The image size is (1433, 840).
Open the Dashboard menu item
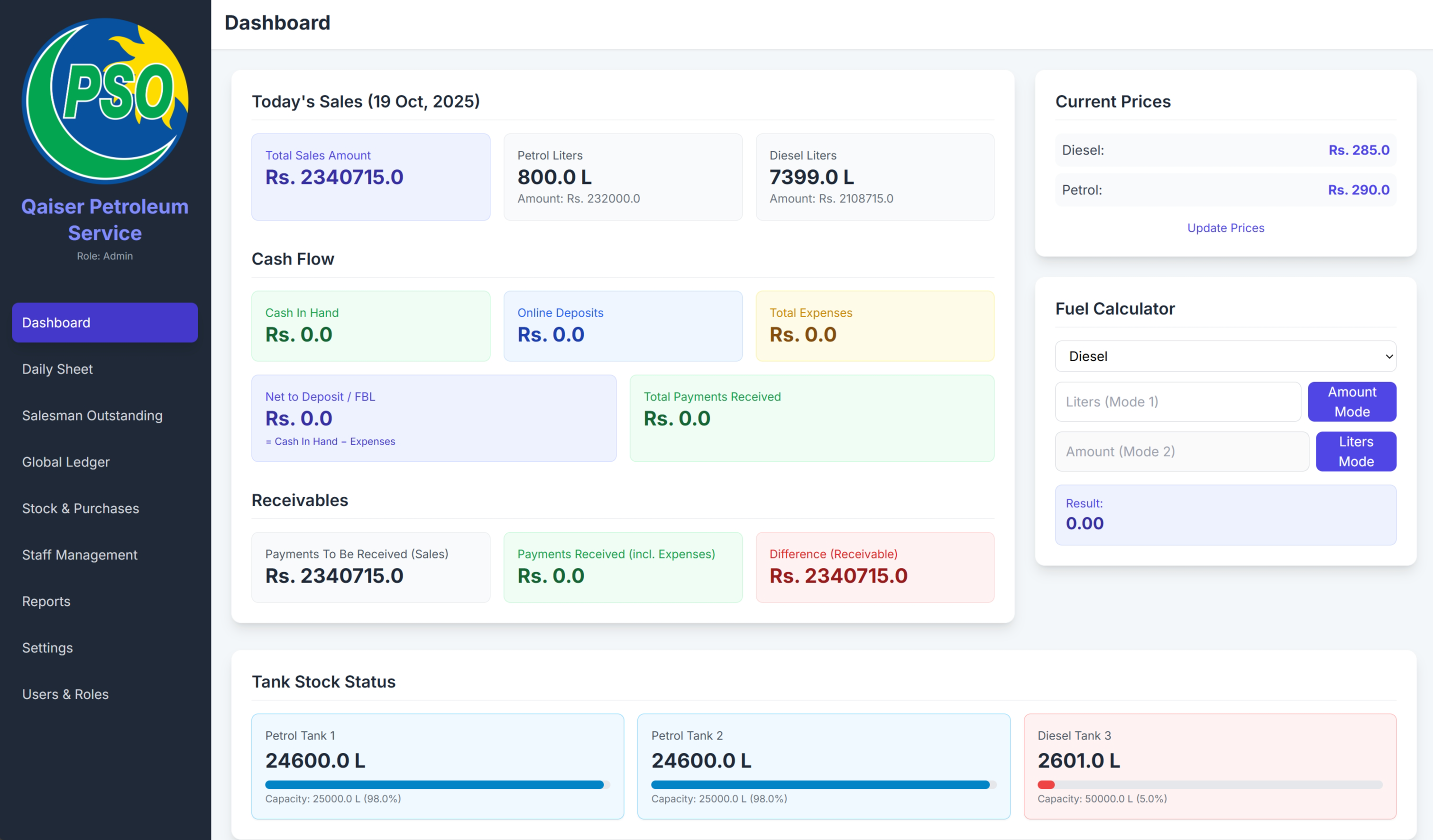(x=105, y=322)
